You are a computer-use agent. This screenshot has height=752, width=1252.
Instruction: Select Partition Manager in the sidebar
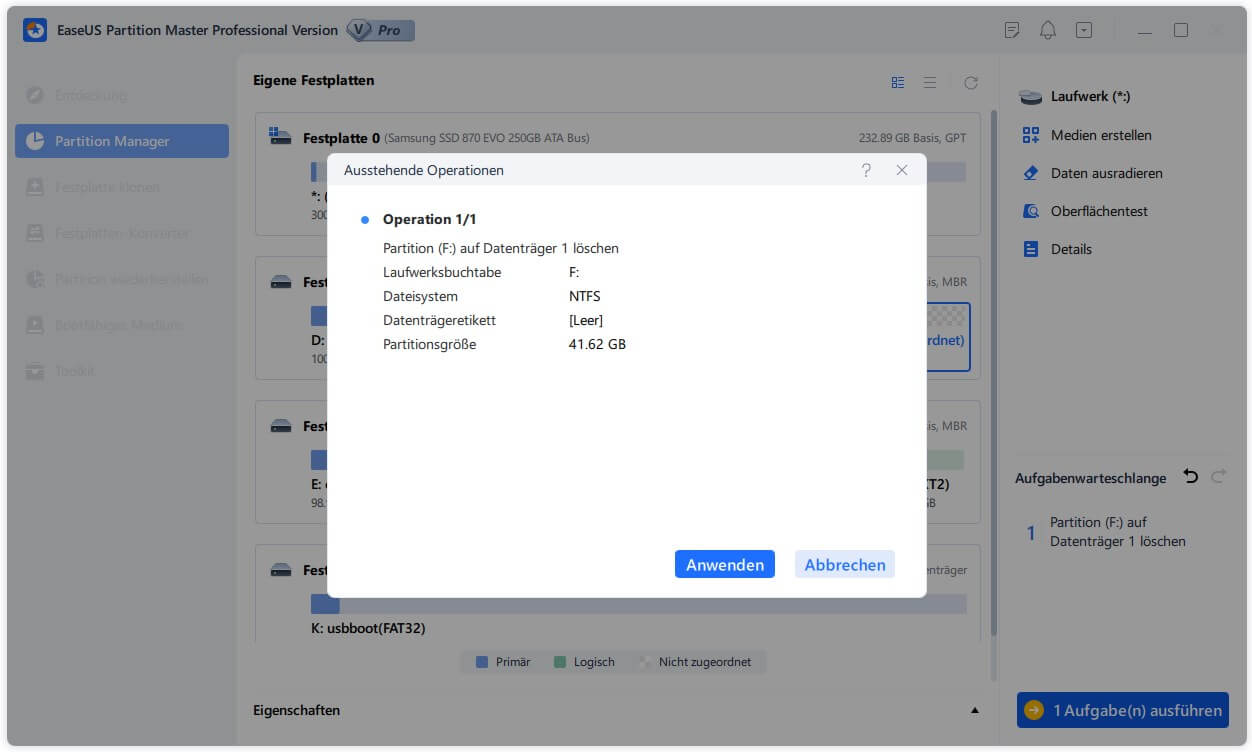(x=121, y=141)
